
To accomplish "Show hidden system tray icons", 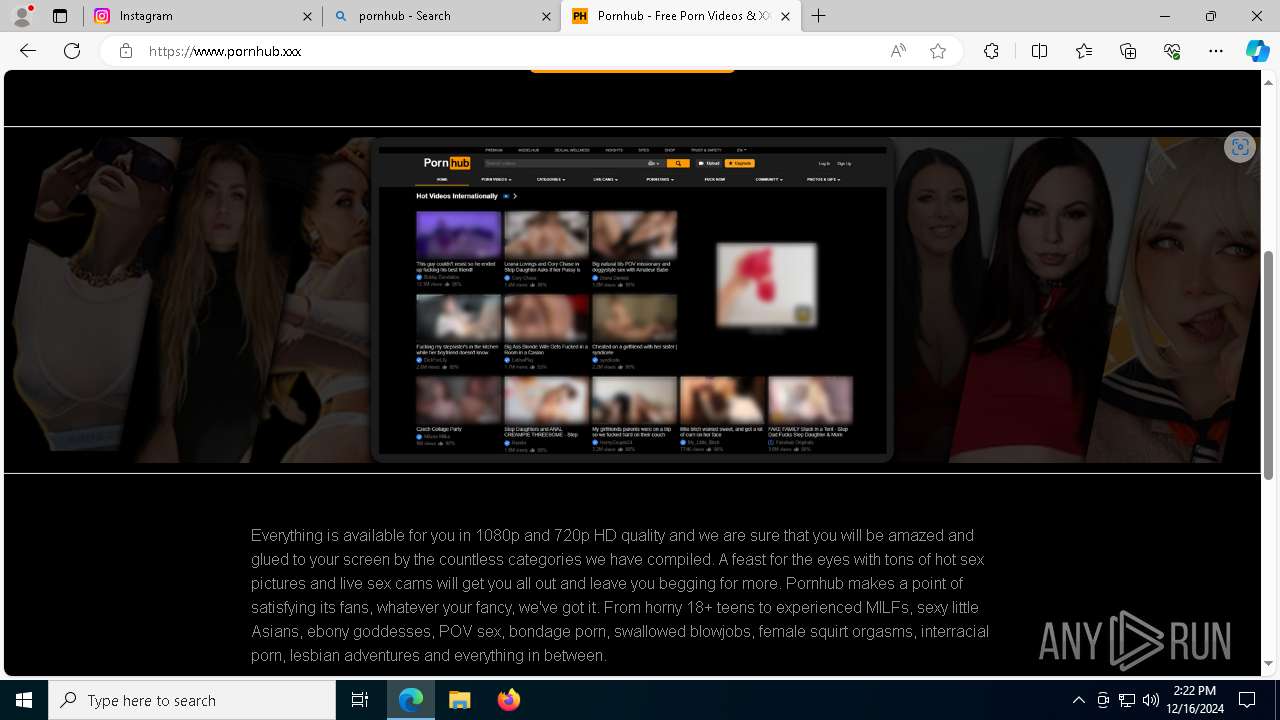I will point(1078,700).
